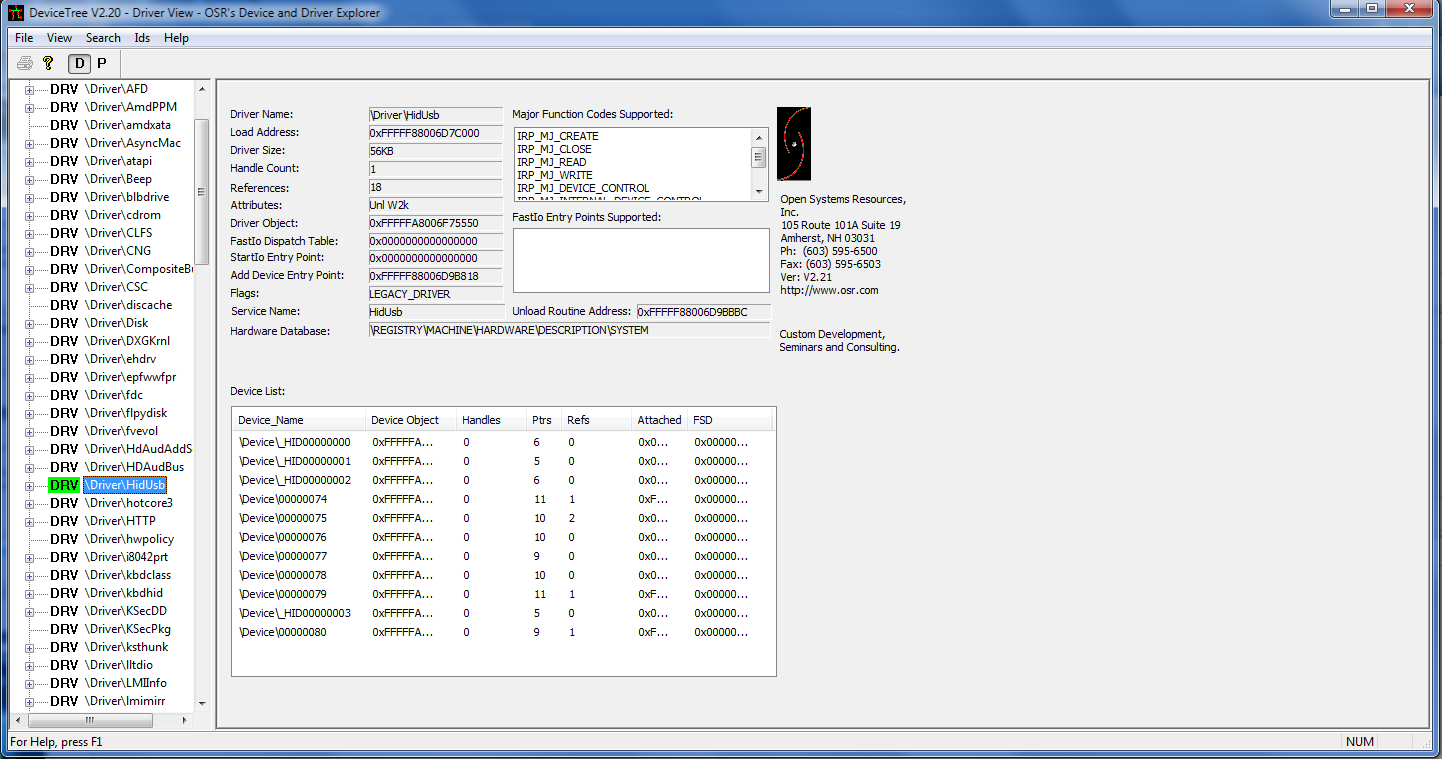This screenshot has height=759, width=1442.
Task: Click the DRV icon next to \Driver\HidUsb
Action: click(x=64, y=485)
